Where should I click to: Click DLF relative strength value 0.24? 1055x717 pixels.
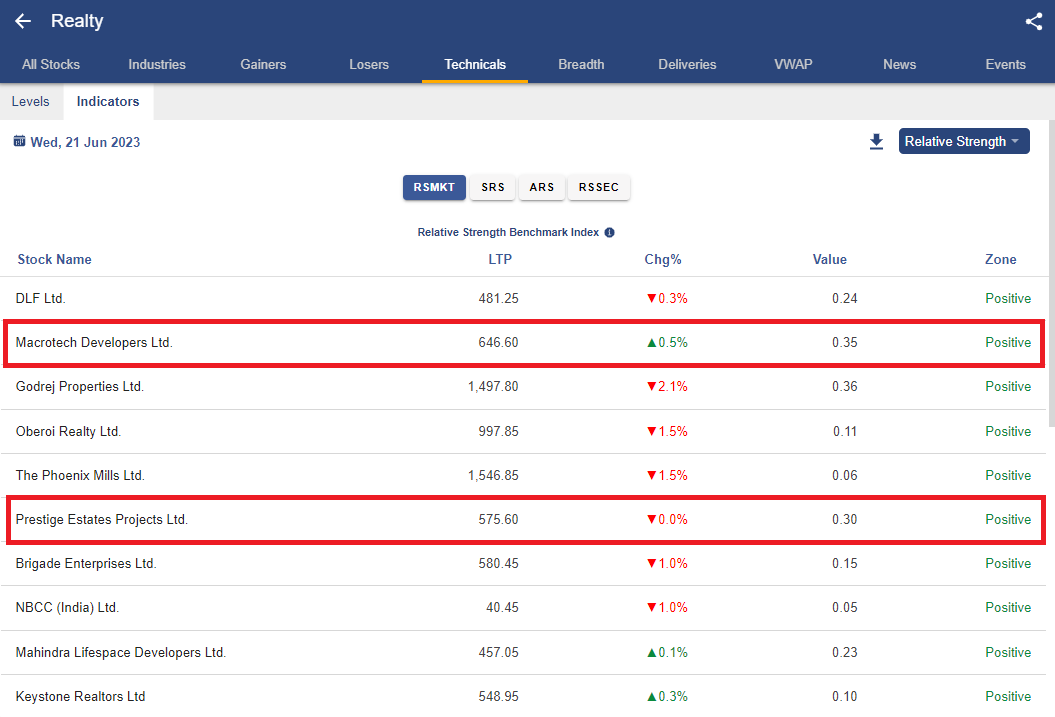pos(844,299)
